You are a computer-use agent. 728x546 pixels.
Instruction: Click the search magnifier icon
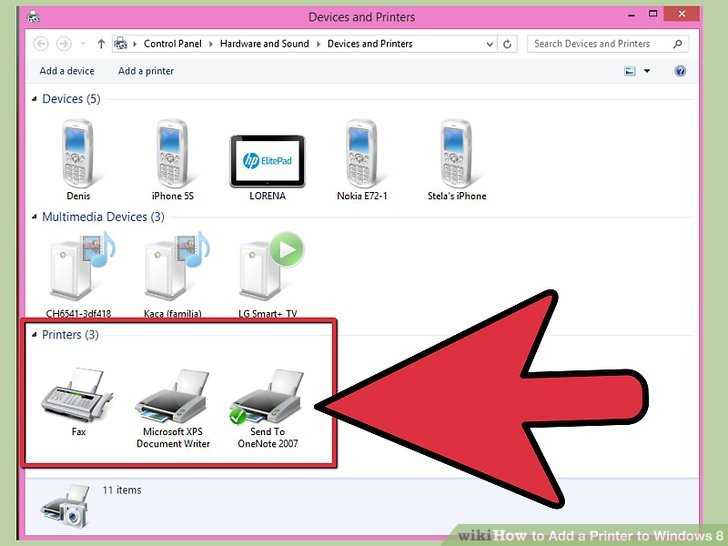[x=678, y=44]
